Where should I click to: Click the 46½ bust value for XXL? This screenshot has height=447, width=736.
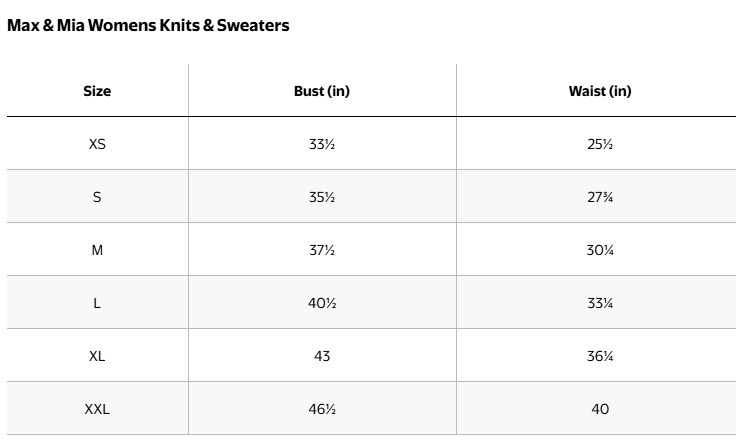[322, 409]
